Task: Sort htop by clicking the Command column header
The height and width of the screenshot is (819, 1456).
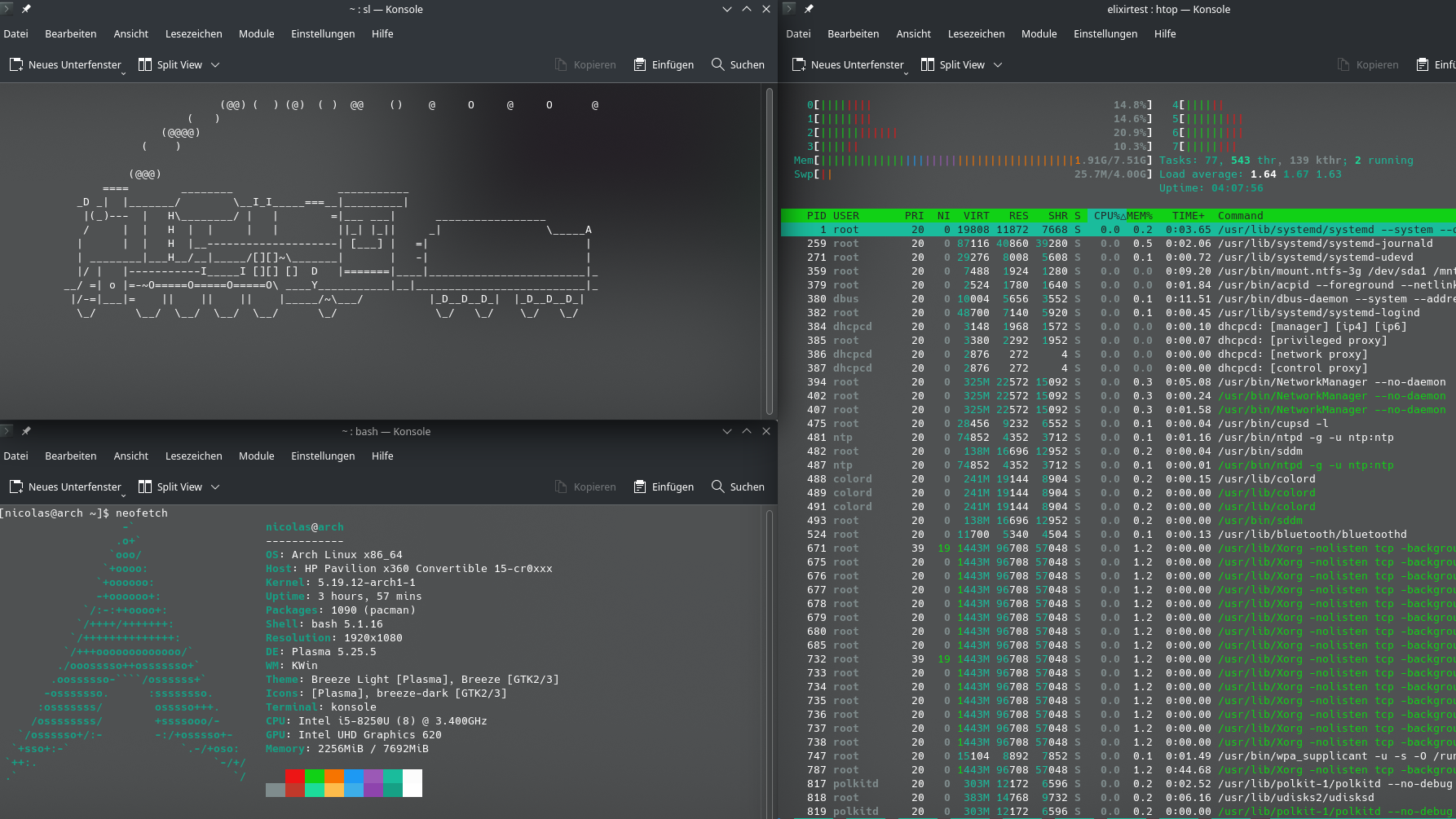Action: 1240,216
